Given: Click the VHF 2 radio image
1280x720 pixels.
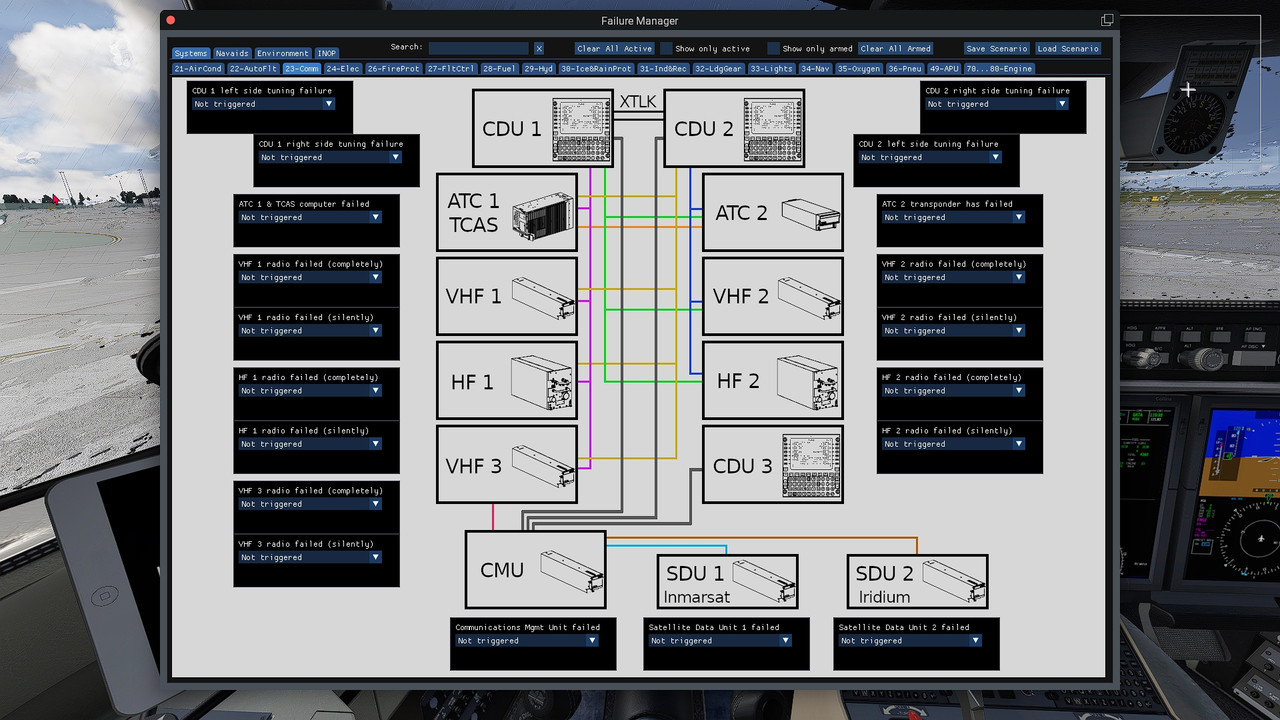Looking at the screenshot, I should [810, 297].
